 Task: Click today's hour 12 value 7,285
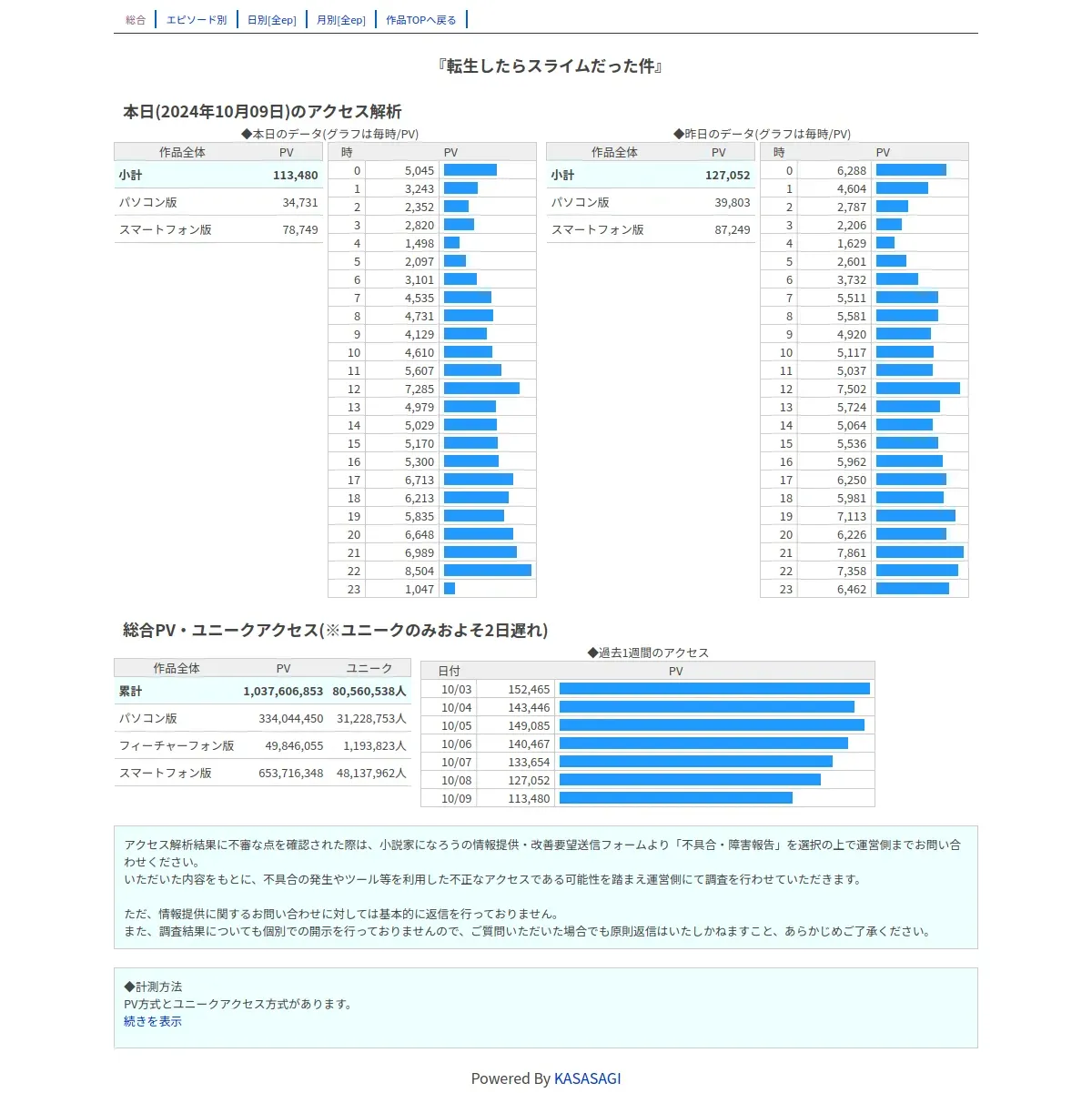pyautogui.click(x=420, y=390)
